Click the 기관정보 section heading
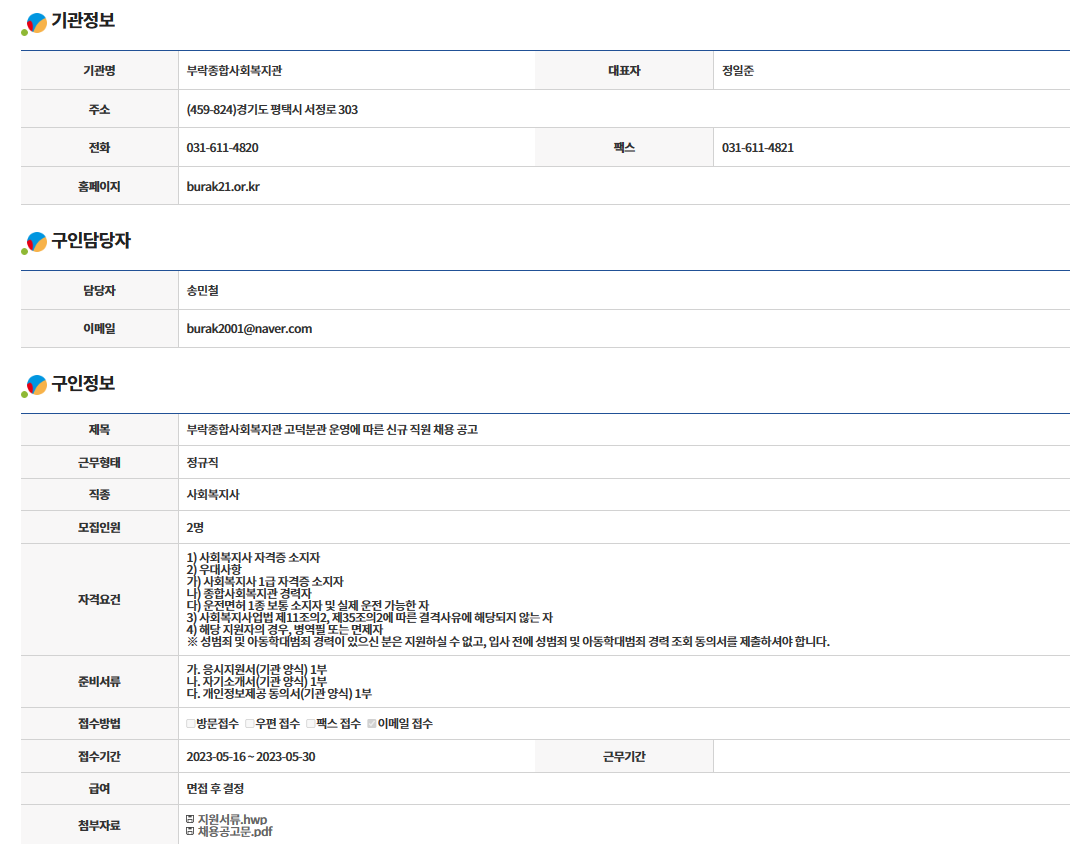This screenshot has width=1077, height=844. (x=83, y=21)
